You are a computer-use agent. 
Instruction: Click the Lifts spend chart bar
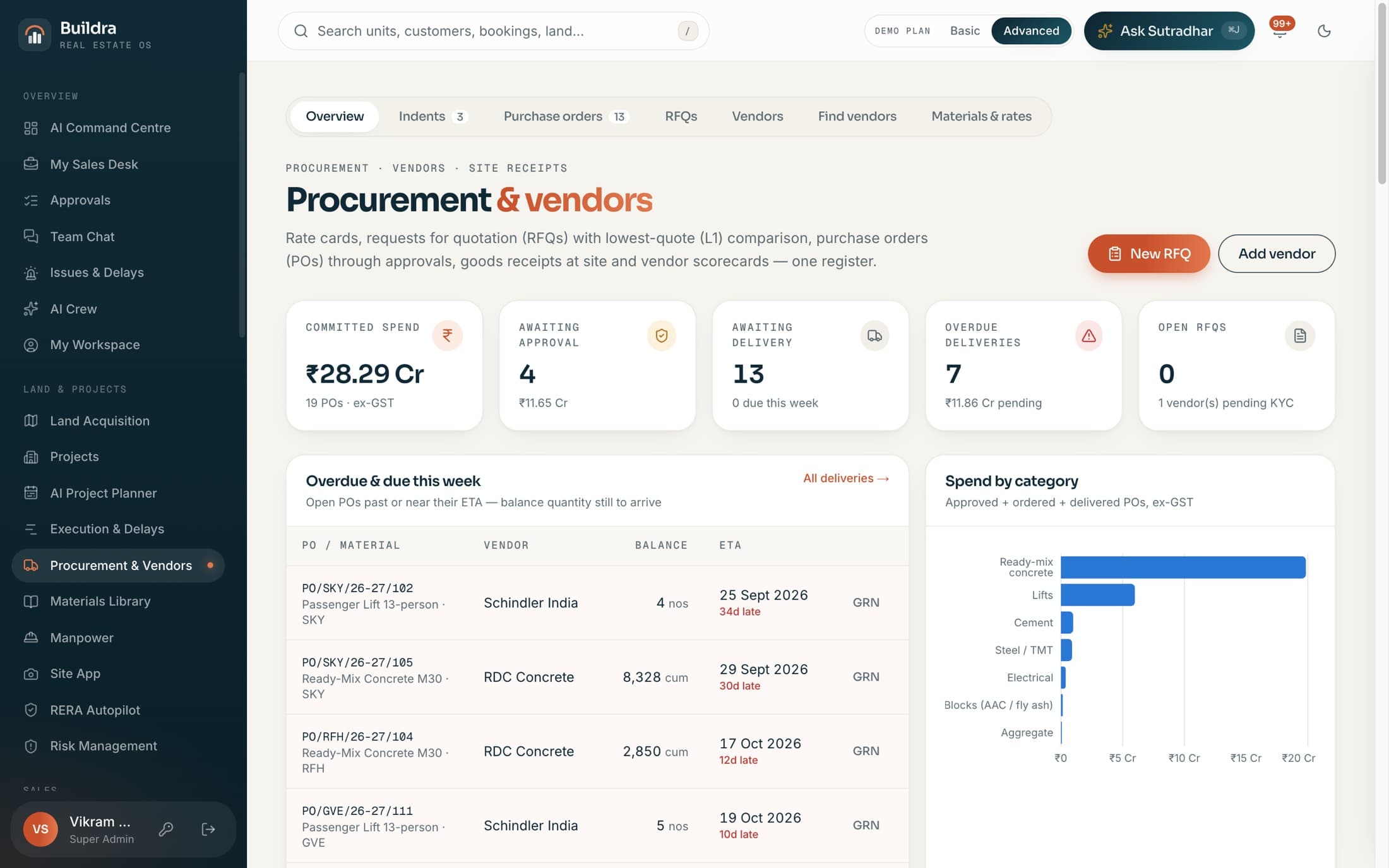[x=1097, y=595]
